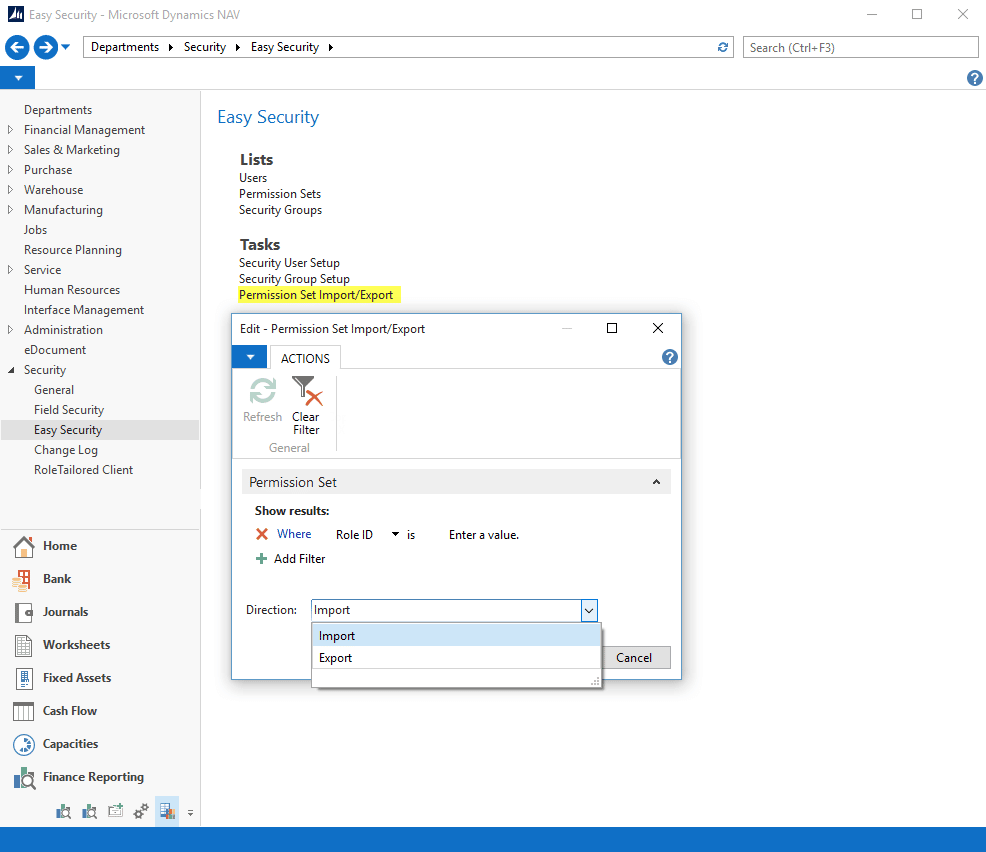Viewport: 986px width, 852px height.
Task: Toggle the Direction dropdown arrow
Action: pyautogui.click(x=589, y=610)
